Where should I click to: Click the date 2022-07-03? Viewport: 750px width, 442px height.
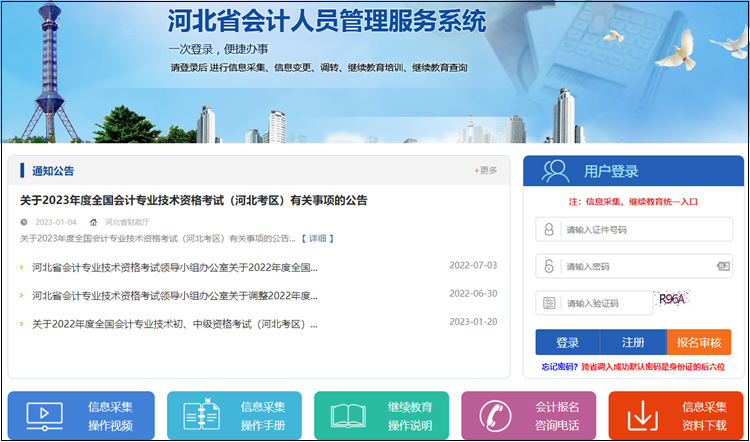coord(473,265)
